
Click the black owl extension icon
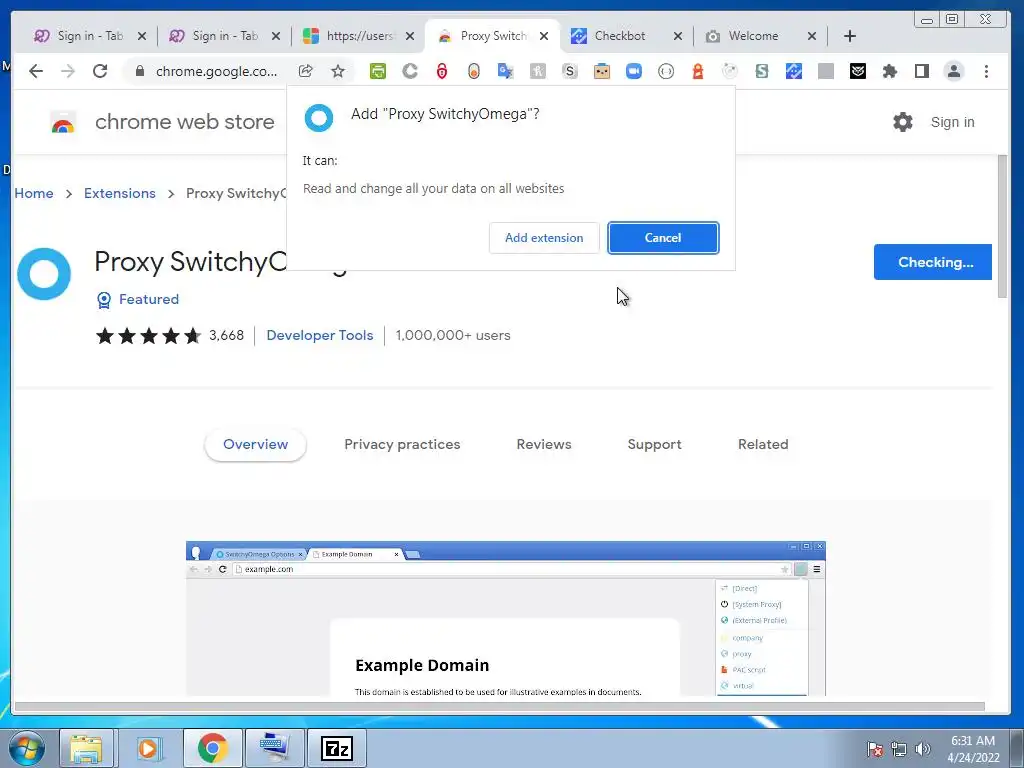tap(857, 71)
